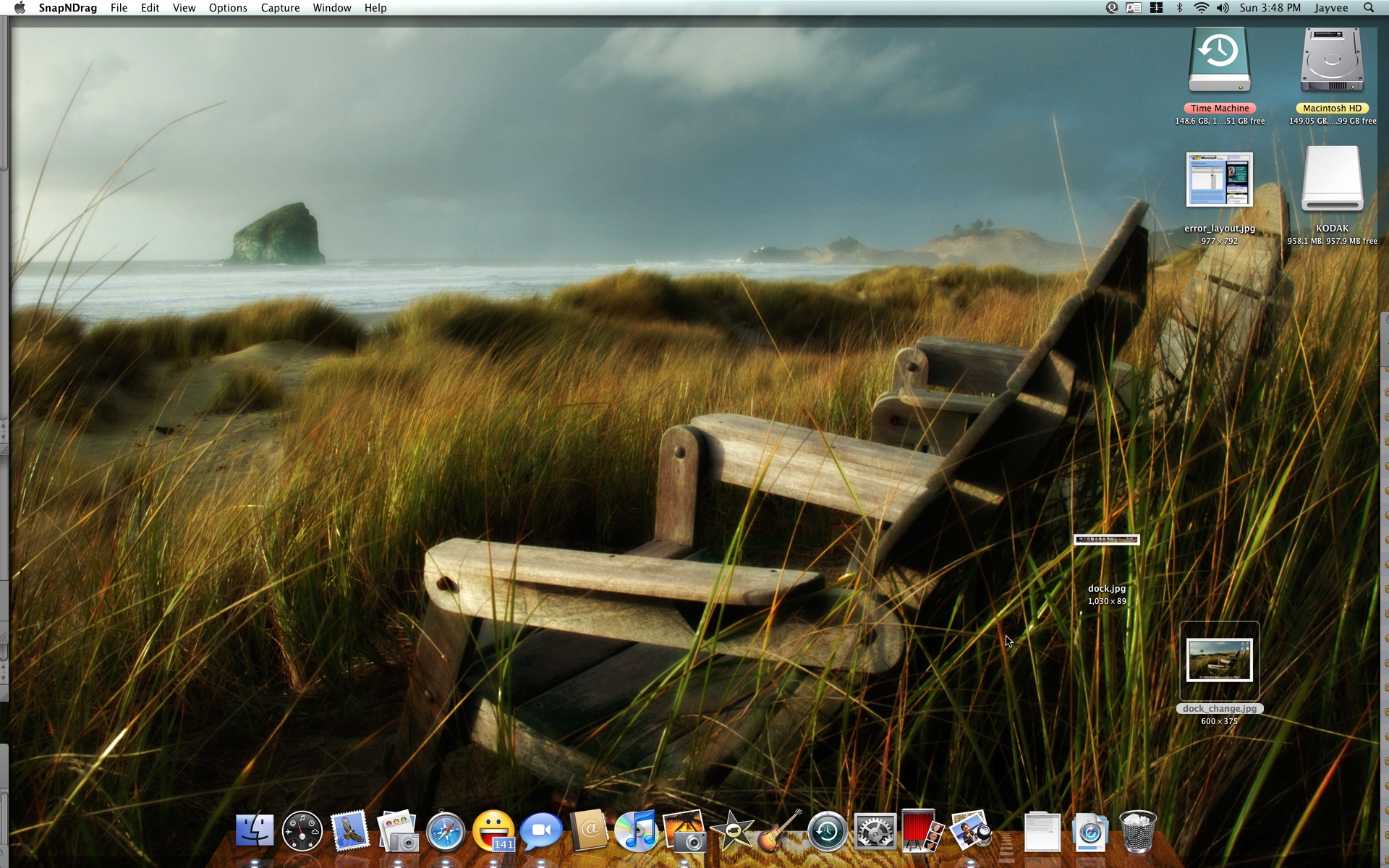Launch iMovie star icon in dock
The image size is (1389, 868).
click(x=732, y=832)
